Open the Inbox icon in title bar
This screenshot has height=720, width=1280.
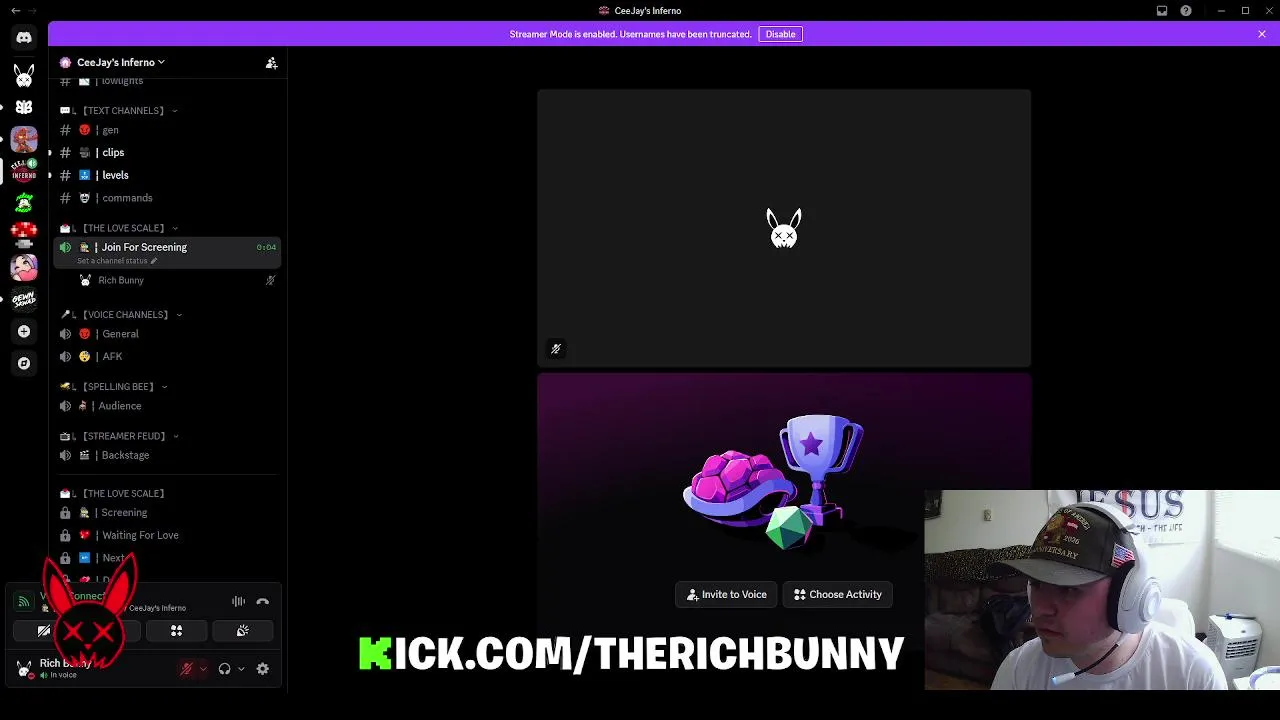click(x=1162, y=11)
